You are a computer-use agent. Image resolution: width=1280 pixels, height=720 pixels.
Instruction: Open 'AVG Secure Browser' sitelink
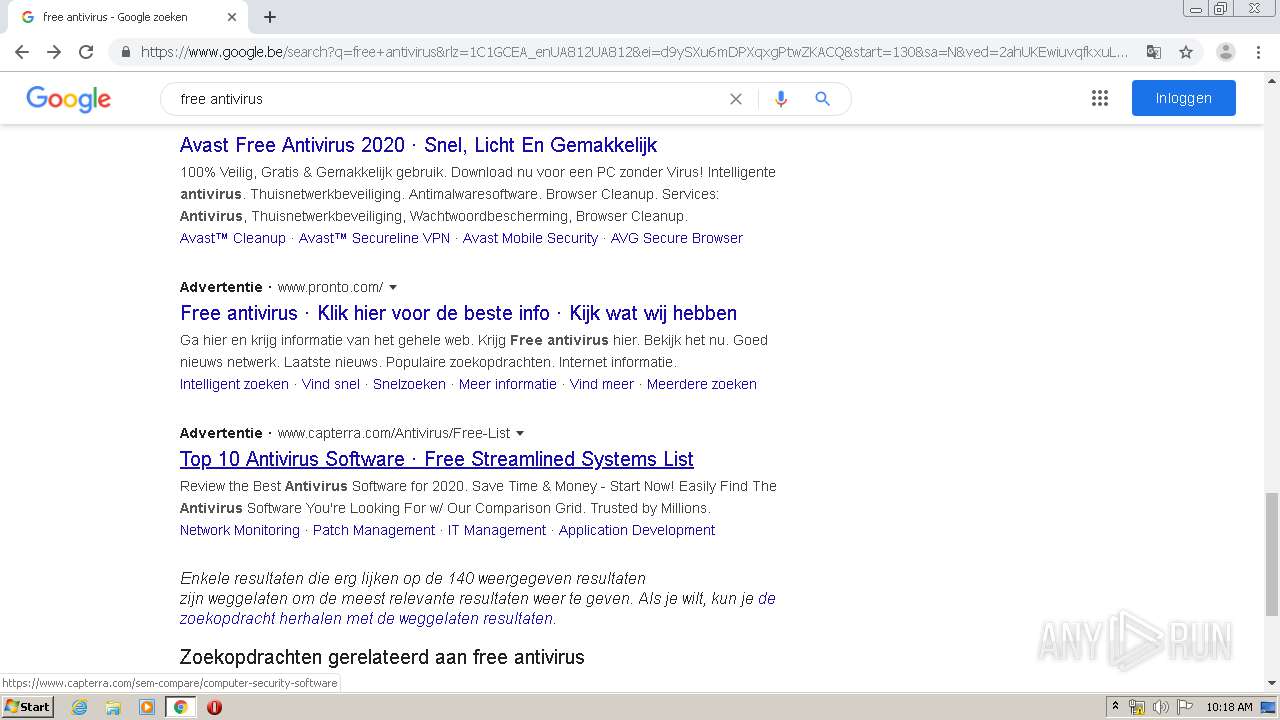pyautogui.click(x=677, y=238)
